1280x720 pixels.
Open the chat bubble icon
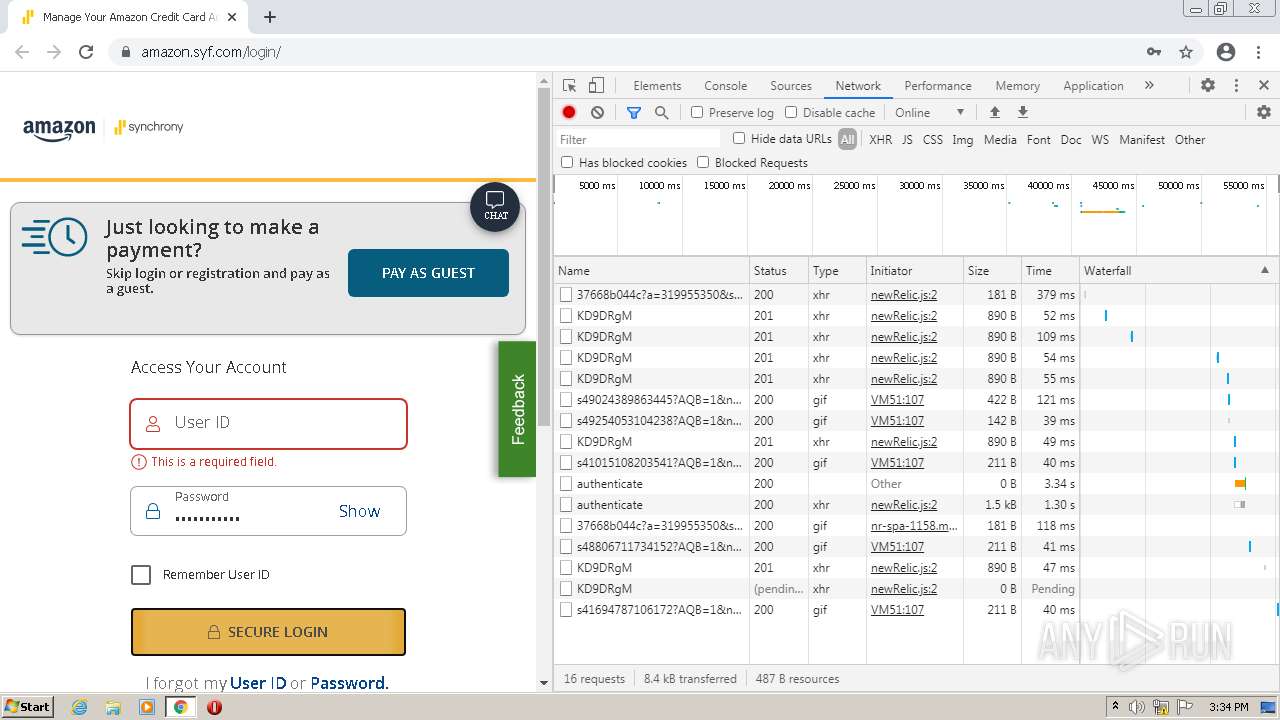point(495,207)
